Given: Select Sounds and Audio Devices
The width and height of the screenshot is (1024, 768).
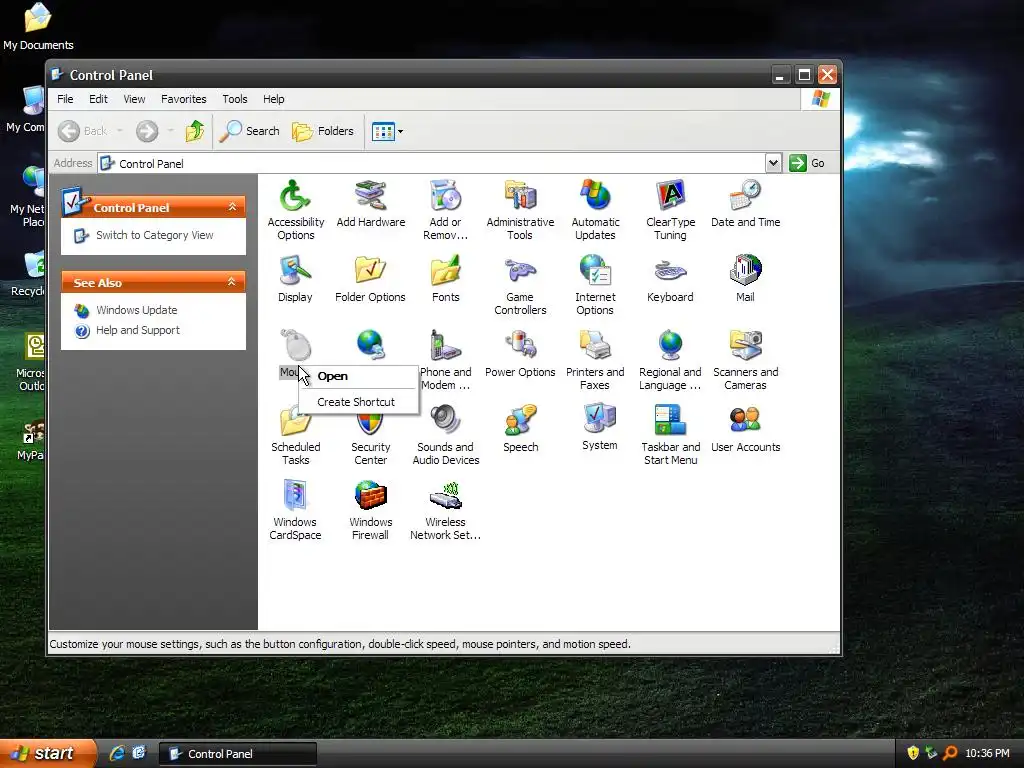Looking at the screenshot, I should pos(445,435).
